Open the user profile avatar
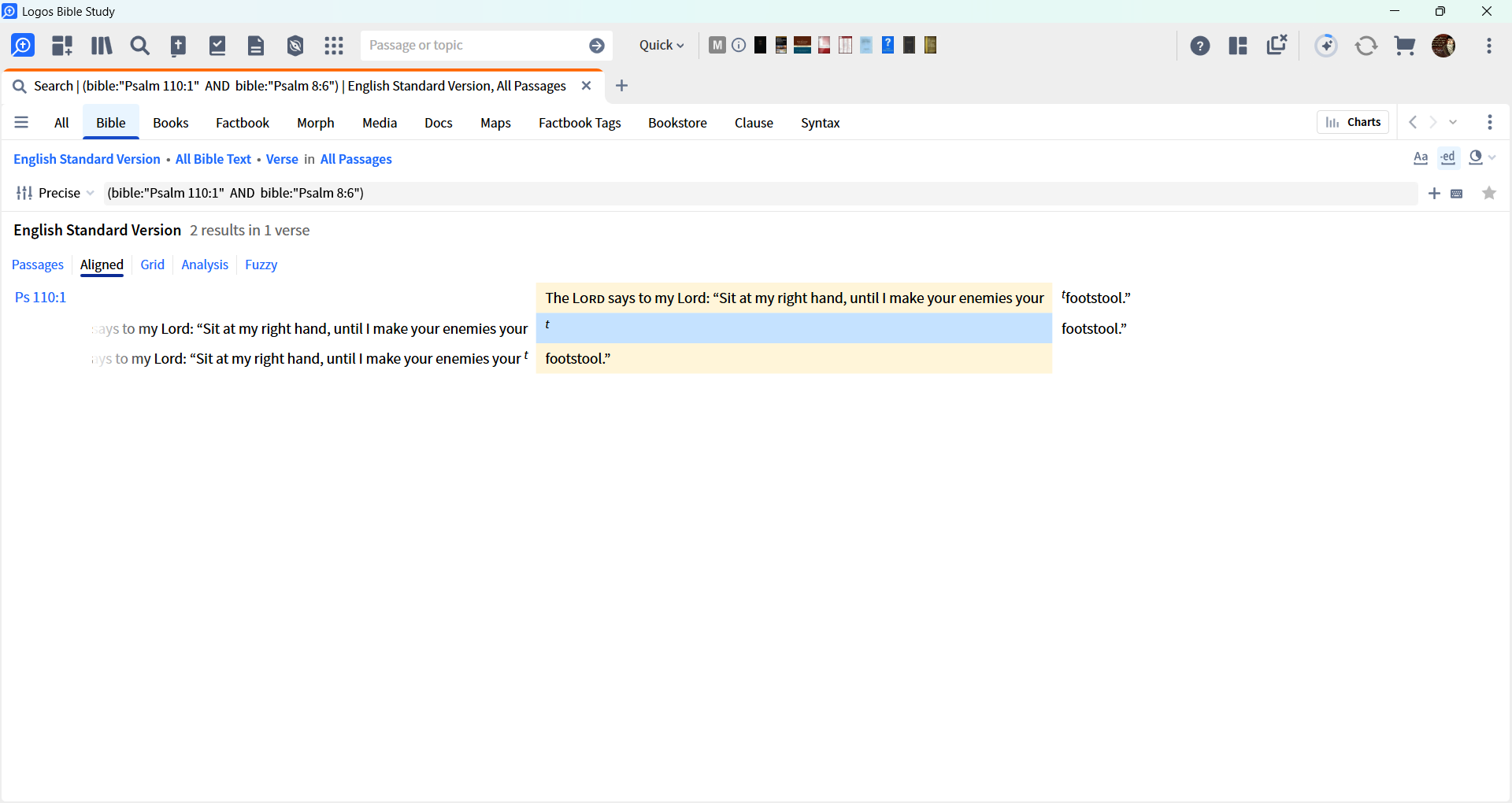The height and width of the screenshot is (803, 1512). click(x=1443, y=46)
